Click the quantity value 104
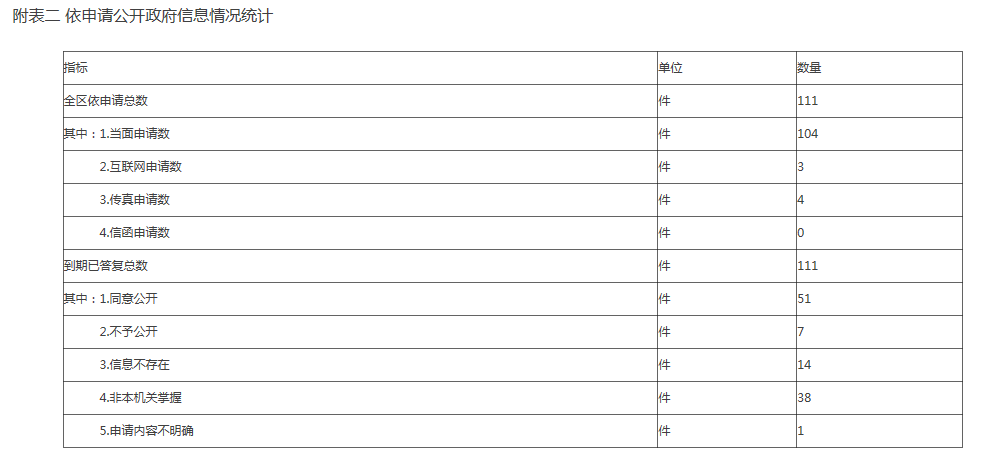 click(x=808, y=134)
